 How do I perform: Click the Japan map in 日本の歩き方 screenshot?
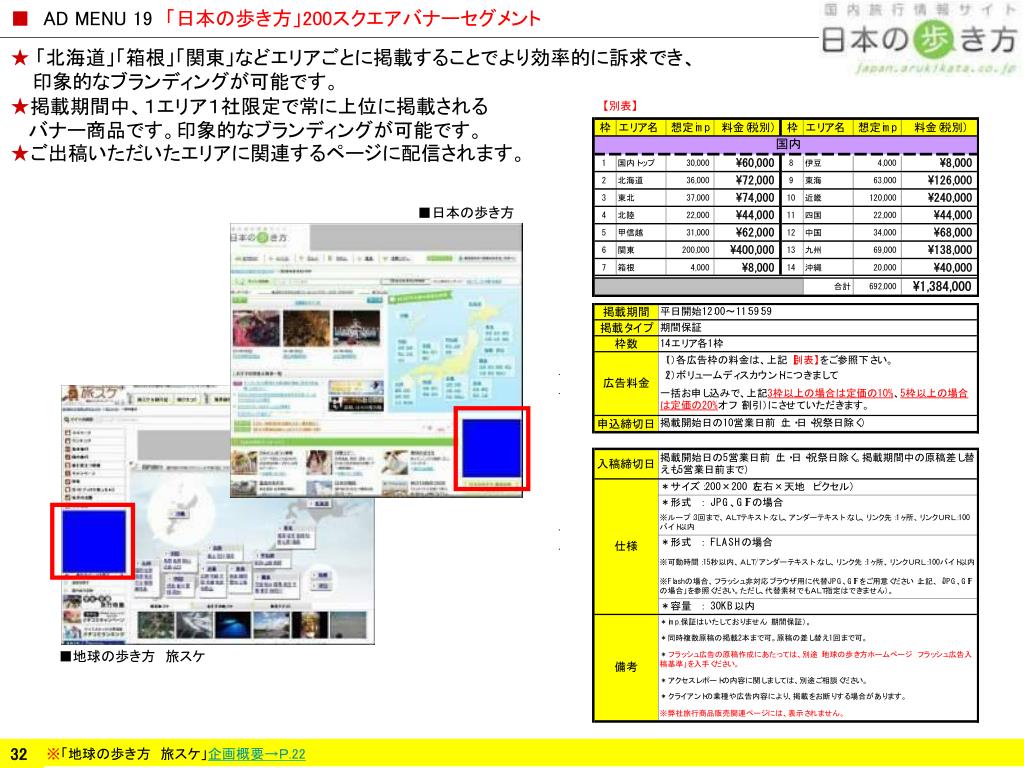pyautogui.click(x=455, y=351)
